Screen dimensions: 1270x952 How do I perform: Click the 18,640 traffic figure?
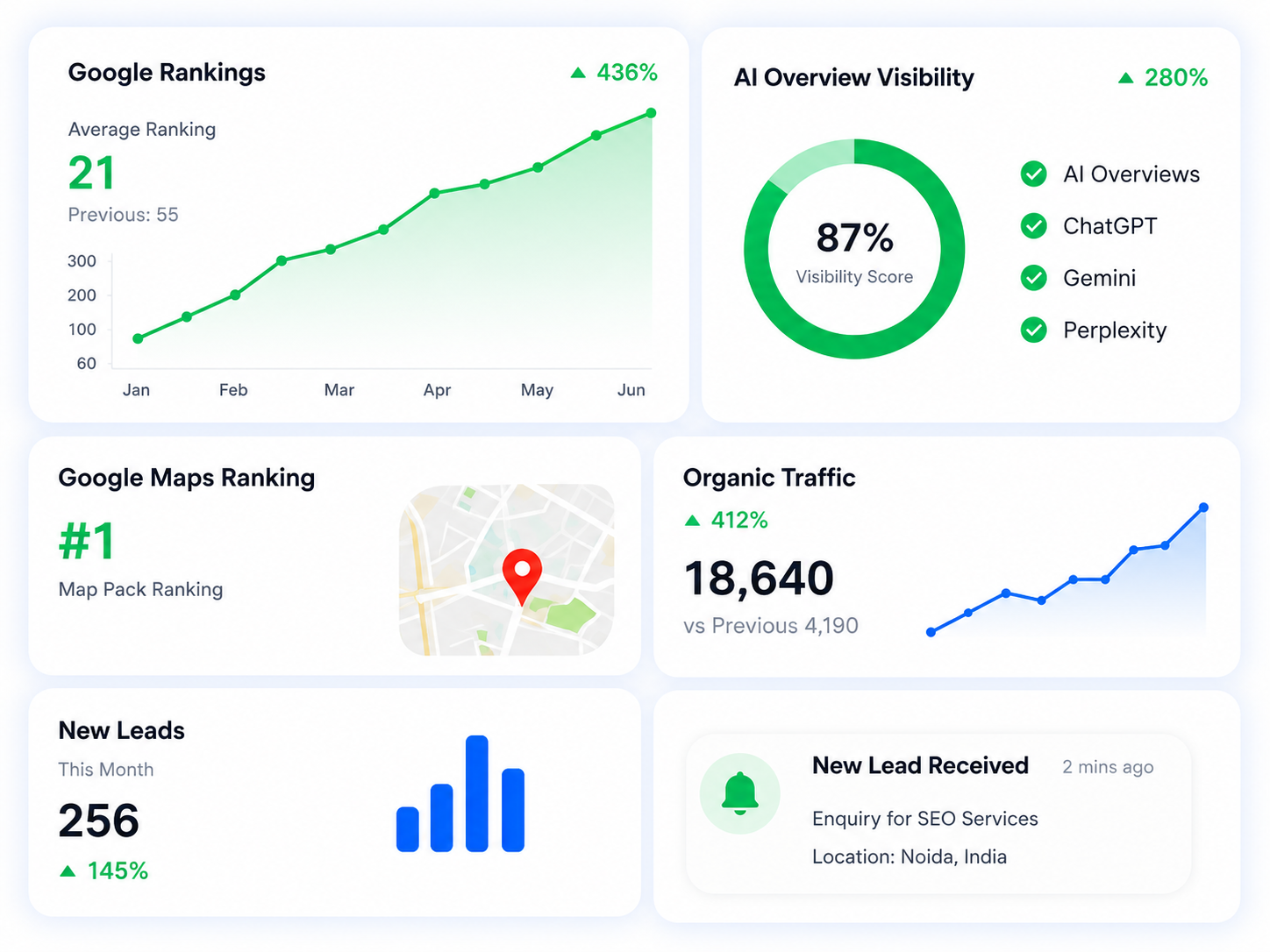pyautogui.click(x=759, y=579)
